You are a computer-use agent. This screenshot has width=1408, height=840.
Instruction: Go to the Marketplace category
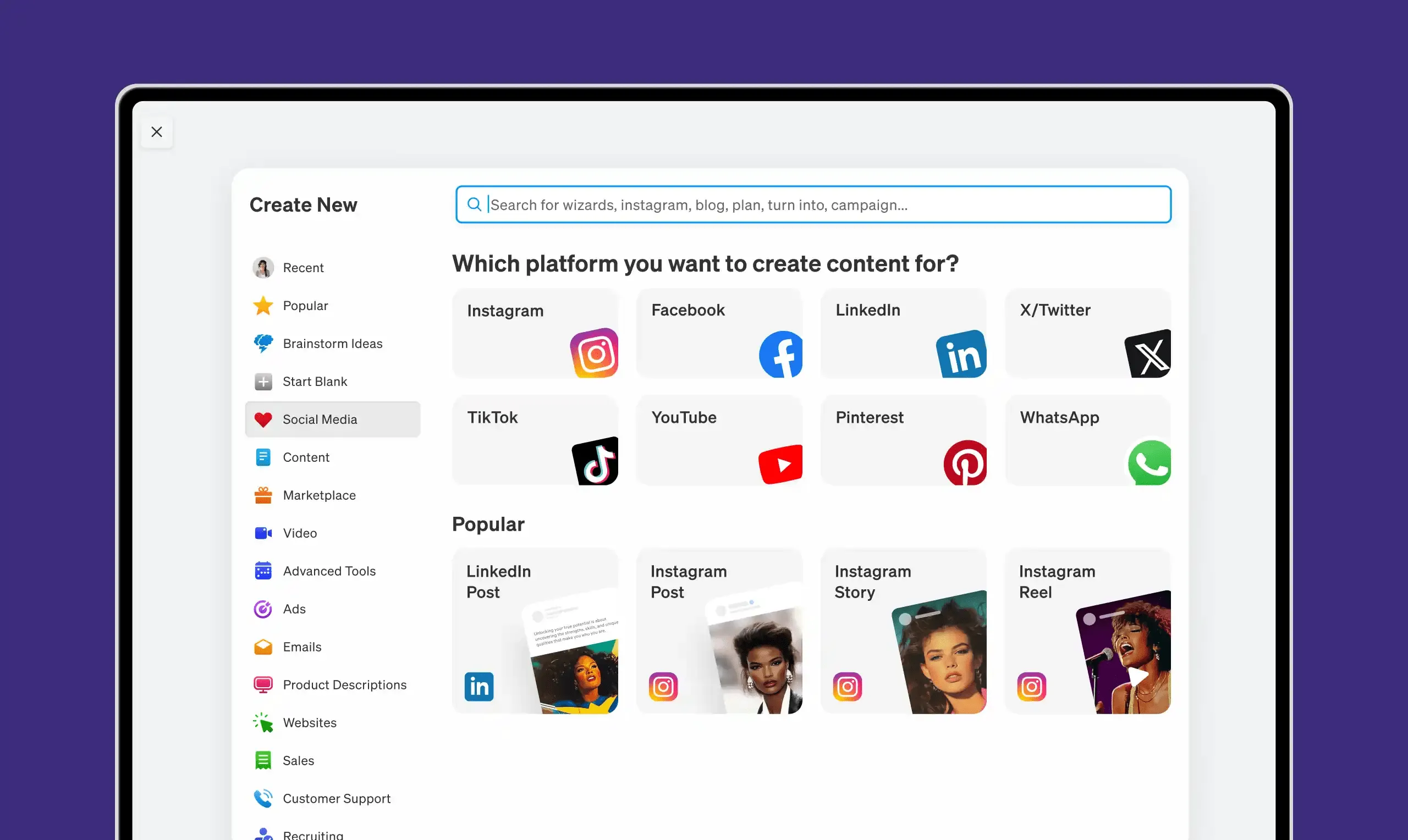tap(320, 495)
